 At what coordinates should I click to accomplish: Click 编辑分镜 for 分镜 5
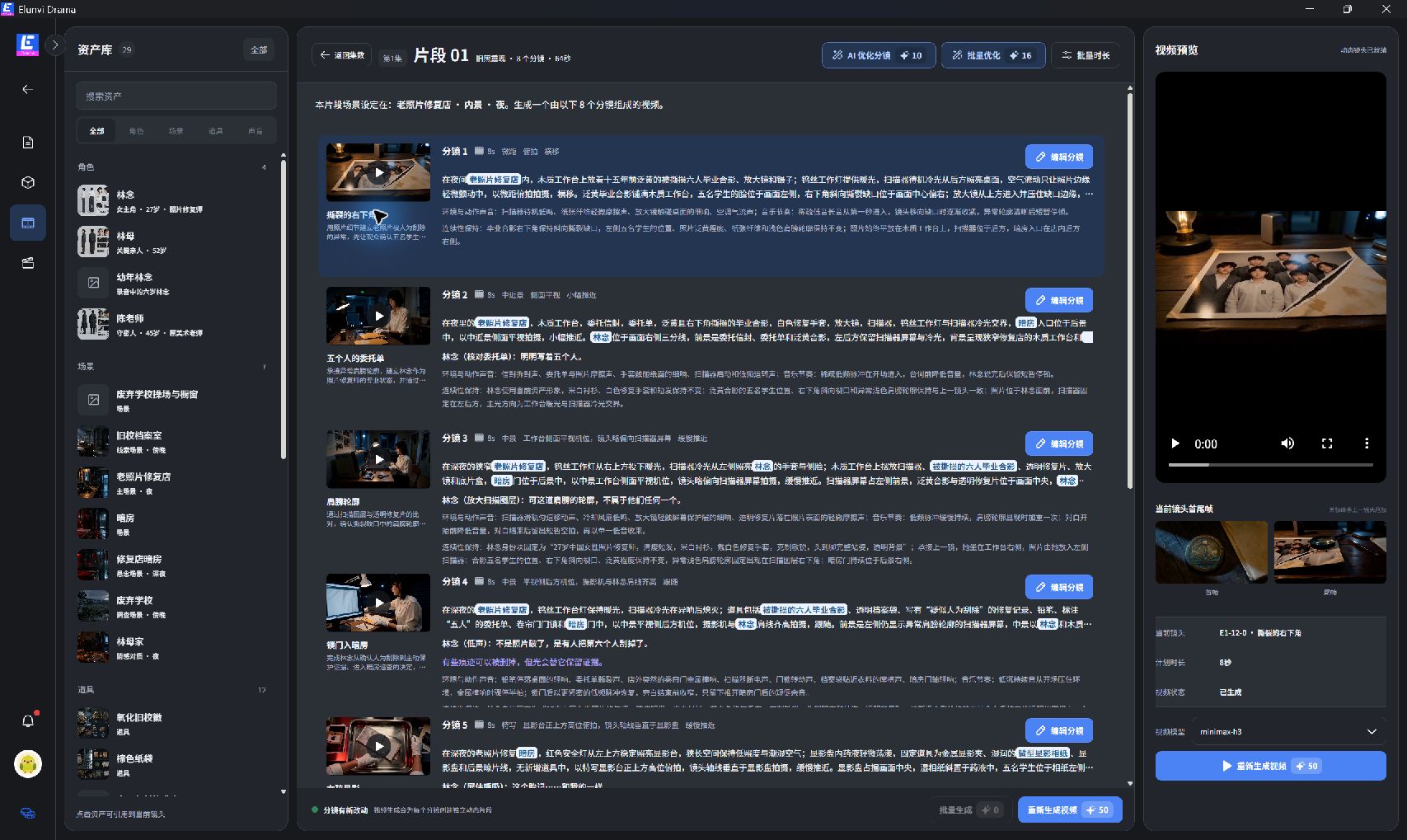(x=1059, y=730)
